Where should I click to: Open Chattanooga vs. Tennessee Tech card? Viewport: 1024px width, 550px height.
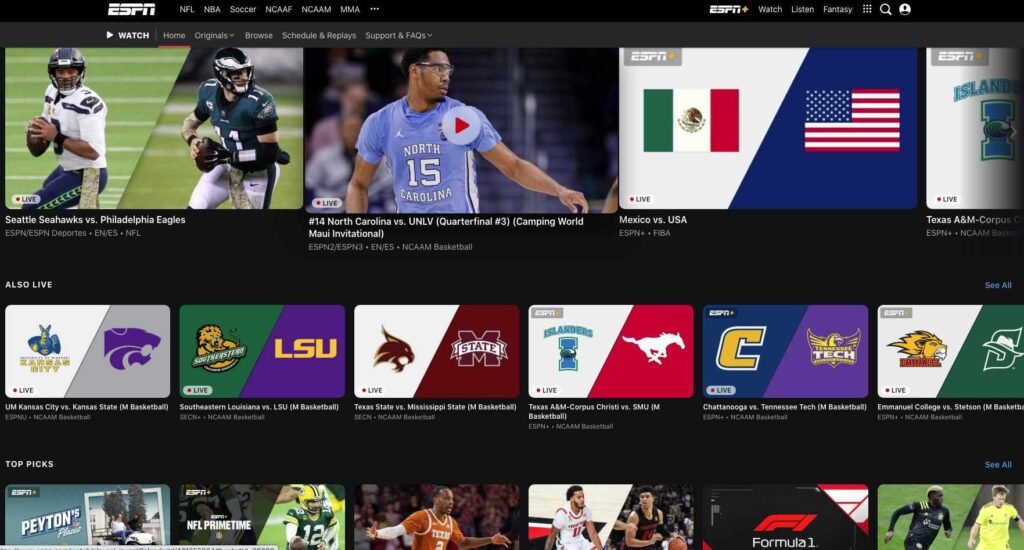pyautogui.click(x=785, y=351)
